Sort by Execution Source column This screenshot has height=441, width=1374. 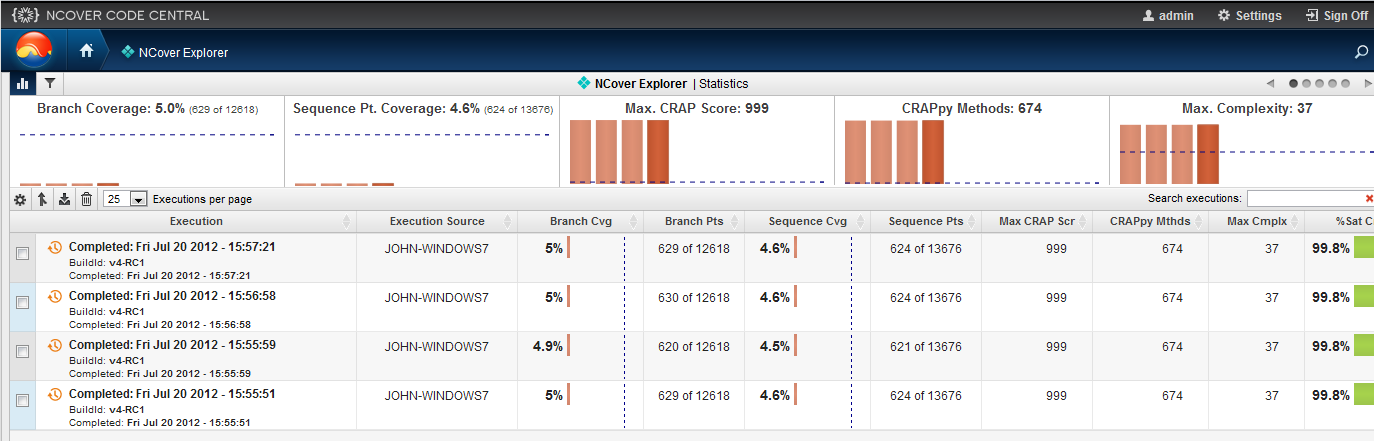pyautogui.click(x=437, y=221)
